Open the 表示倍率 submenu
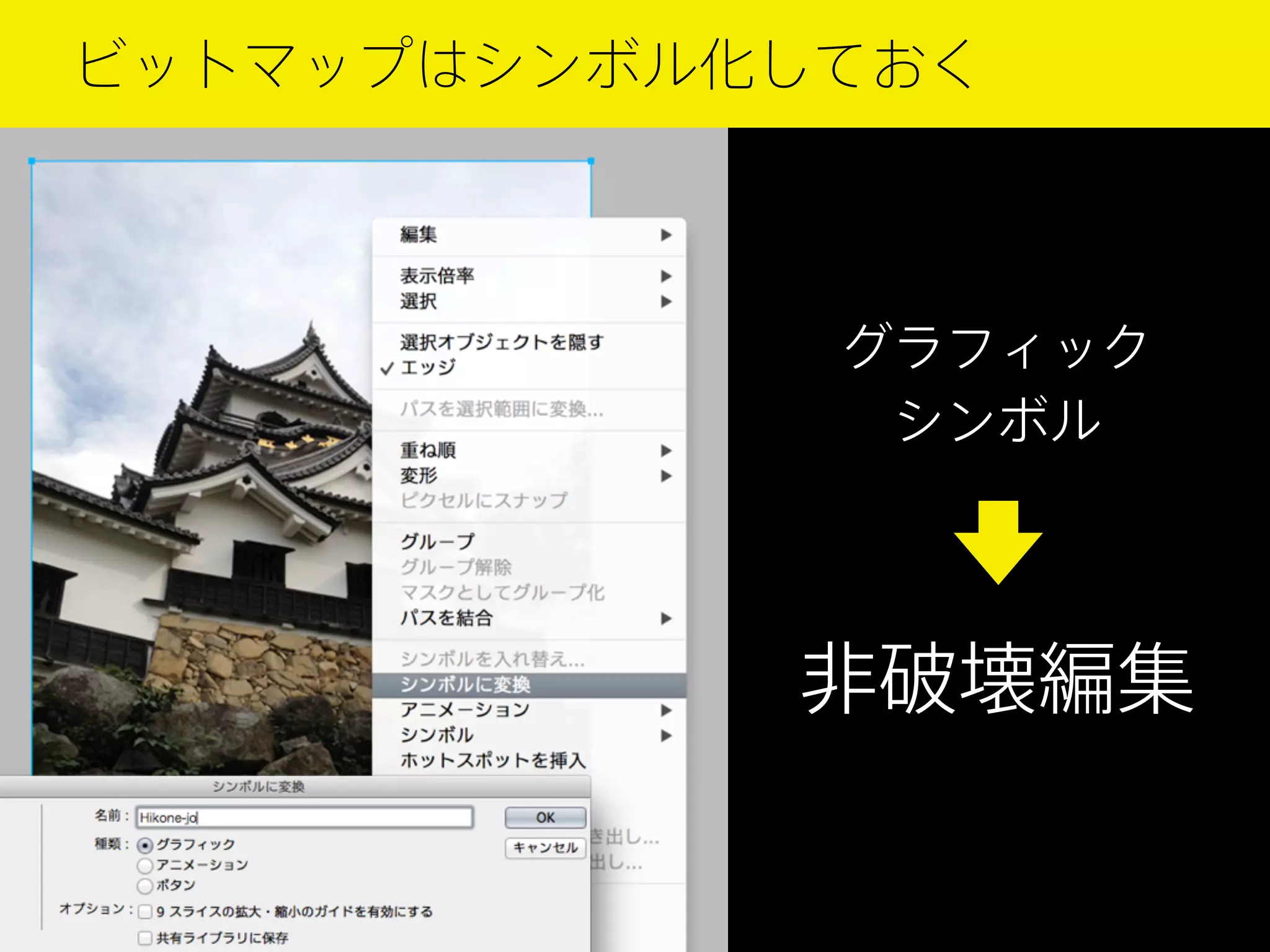Viewport: 1270px width, 952px height. tap(529, 276)
